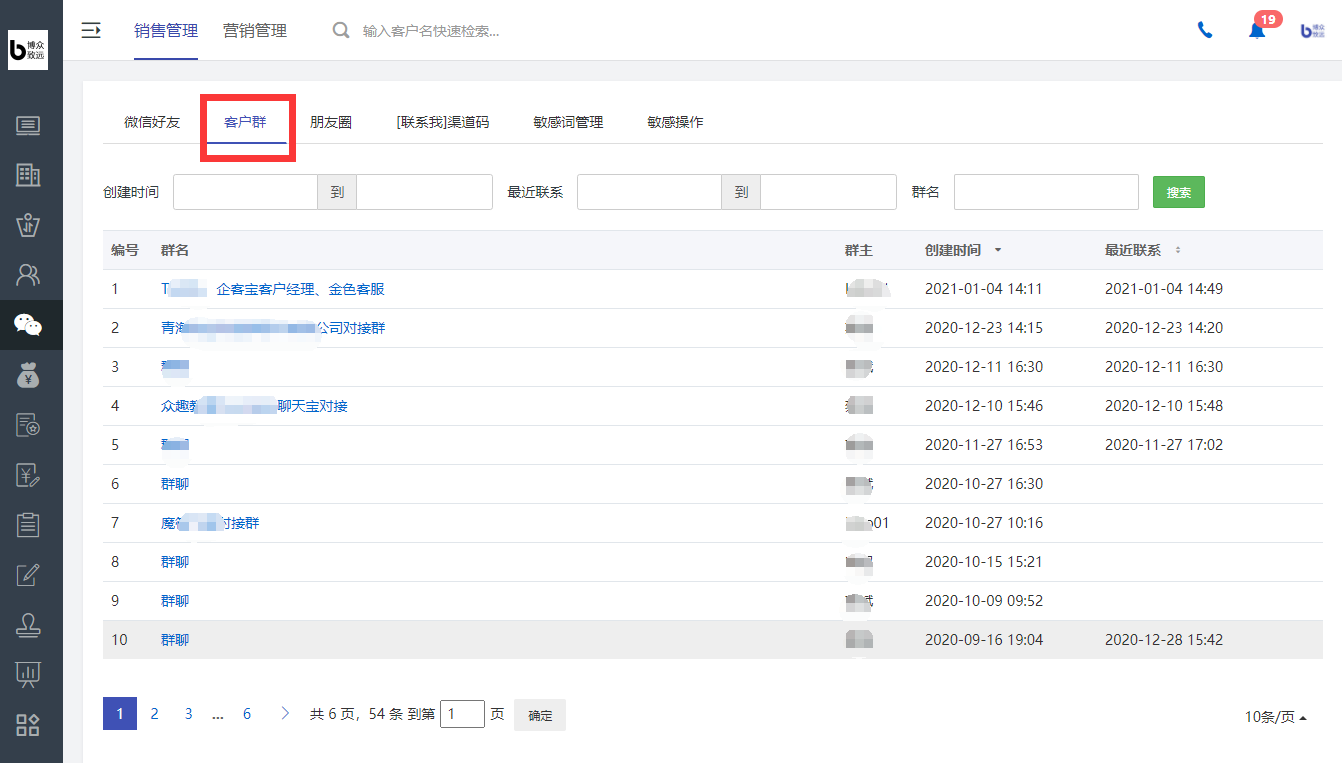Screen dimensions: 1342x763
Task: Click cell 2020-12-23 14:15
Action: [x=984, y=328]
